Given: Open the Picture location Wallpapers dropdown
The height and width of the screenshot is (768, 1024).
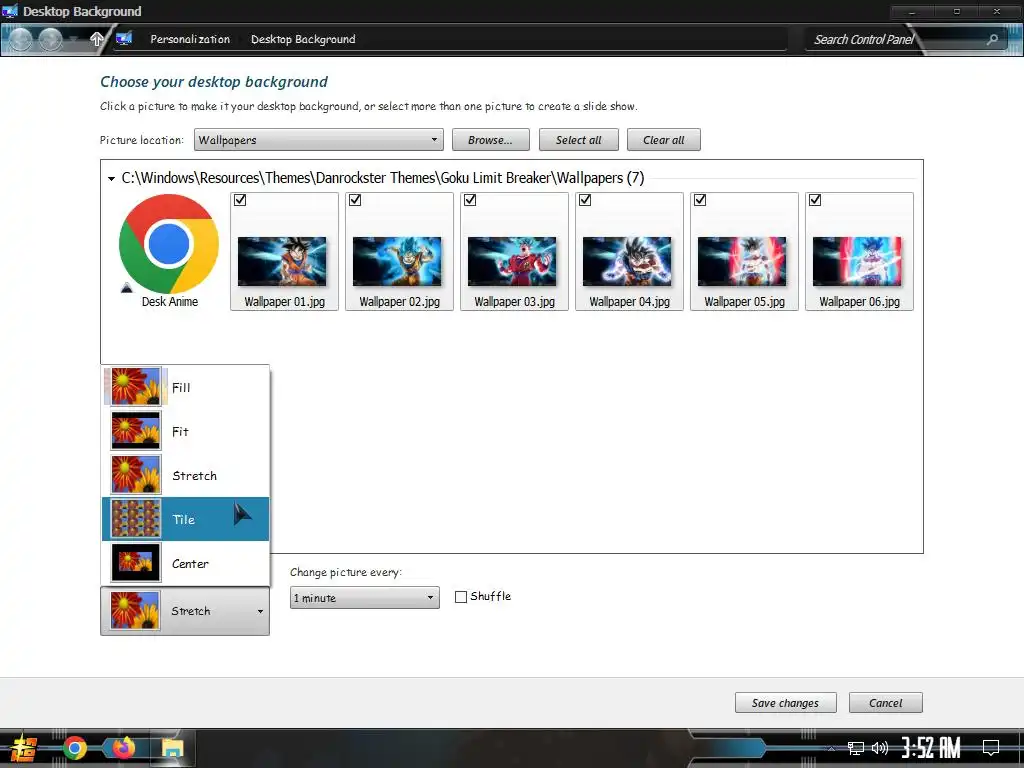Looking at the screenshot, I should [x=319, y=140].
